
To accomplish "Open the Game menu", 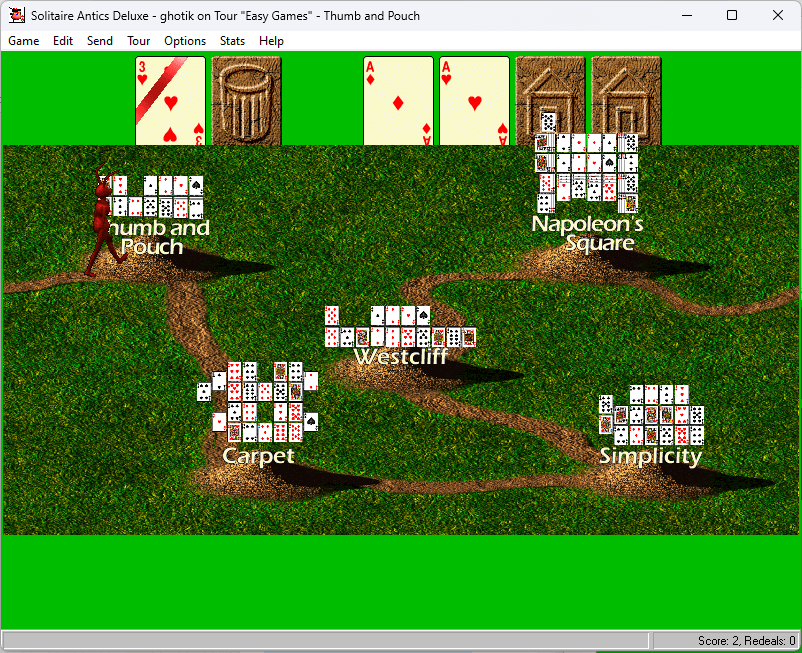I will 24,41.
